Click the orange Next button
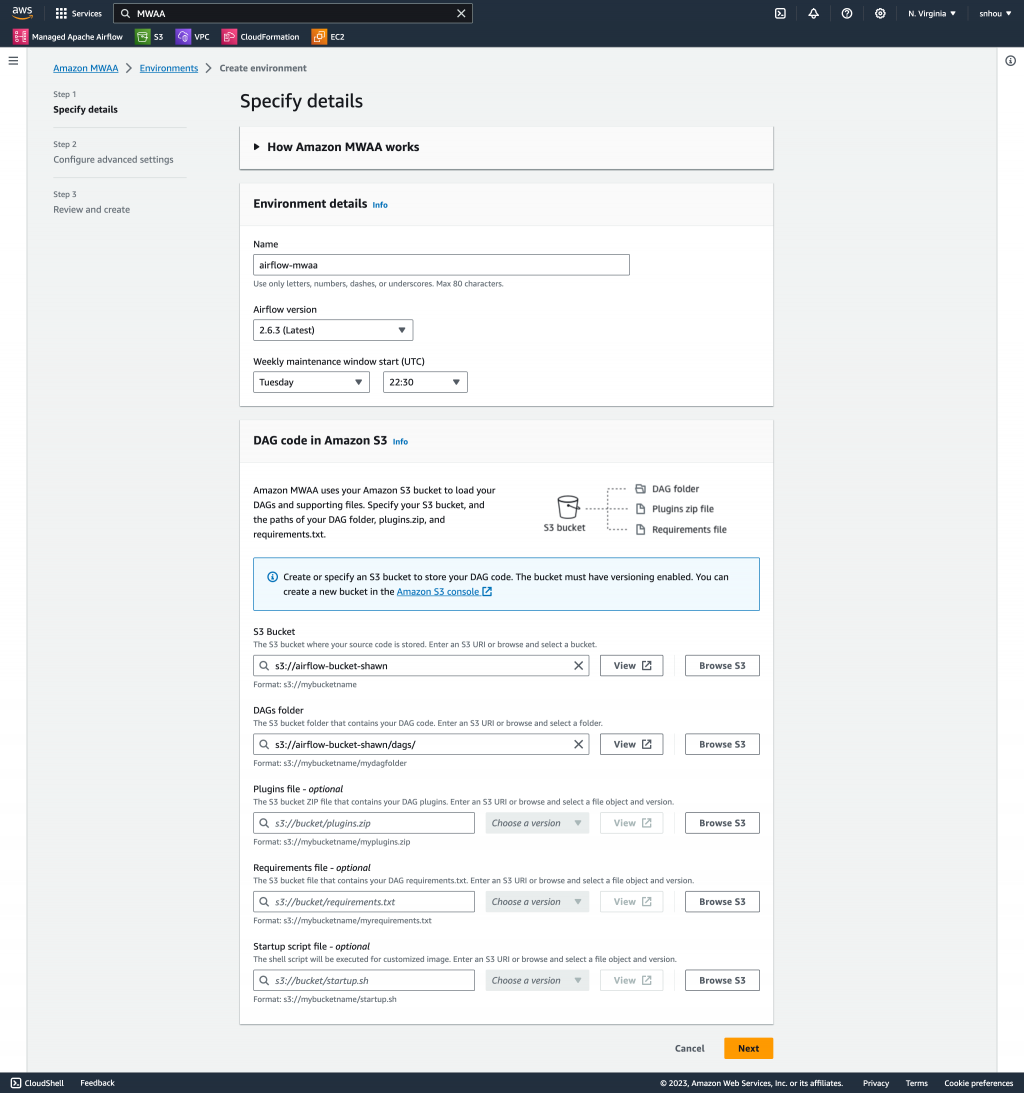 [749, 1048]
